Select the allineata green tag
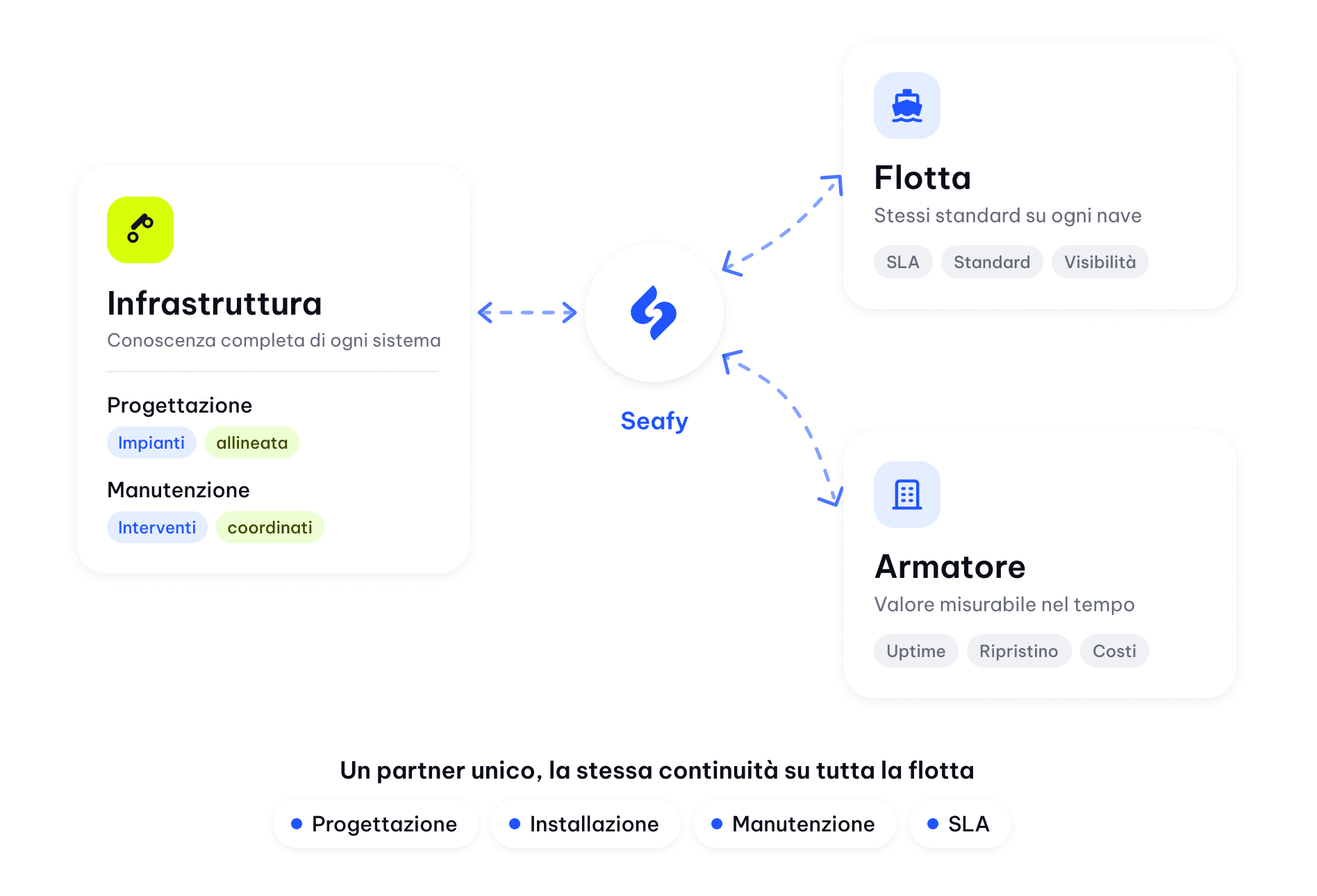Screen dimensions: 1317x896 point(252,442)
